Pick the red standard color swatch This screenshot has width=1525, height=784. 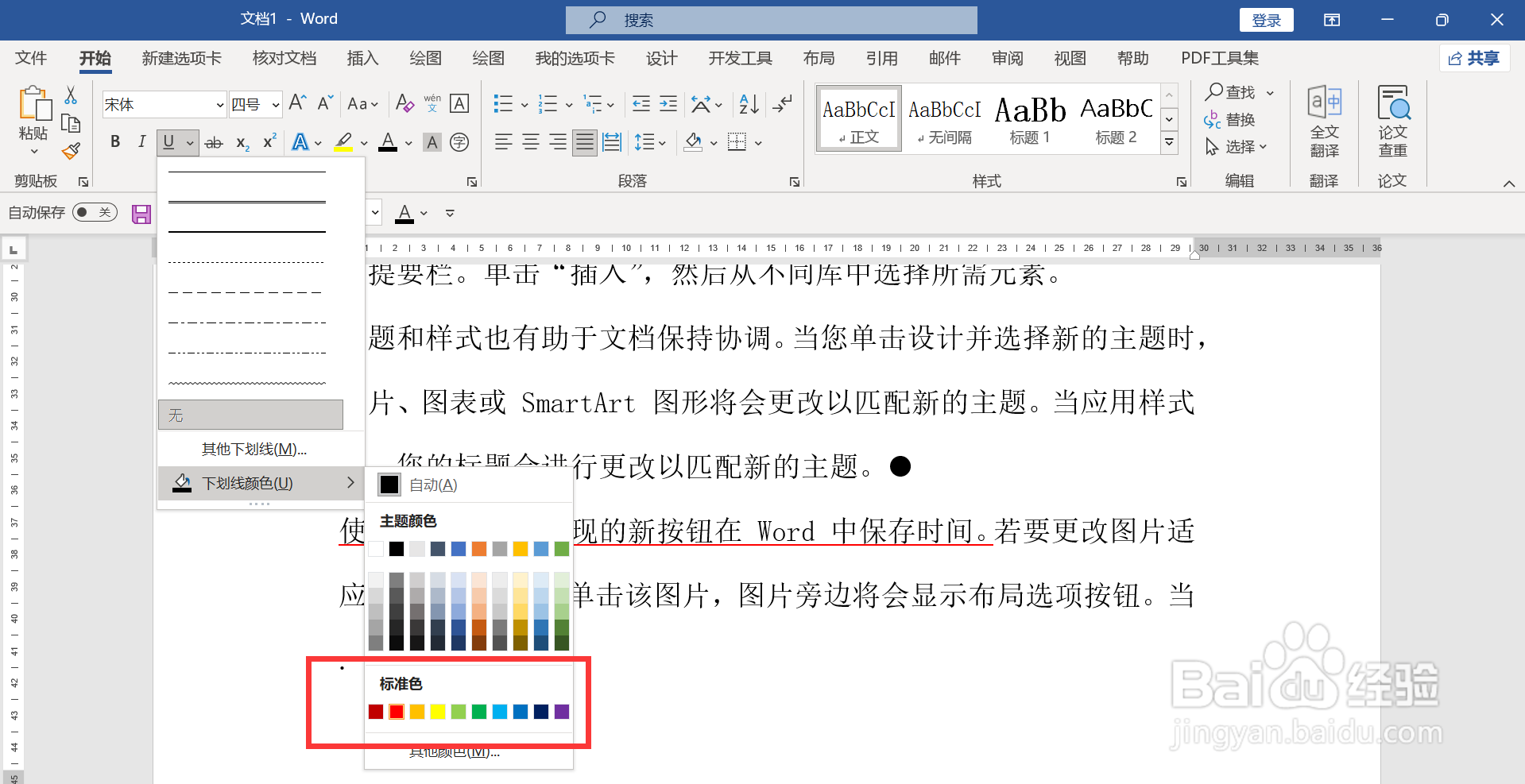click(x=397, y=712)
